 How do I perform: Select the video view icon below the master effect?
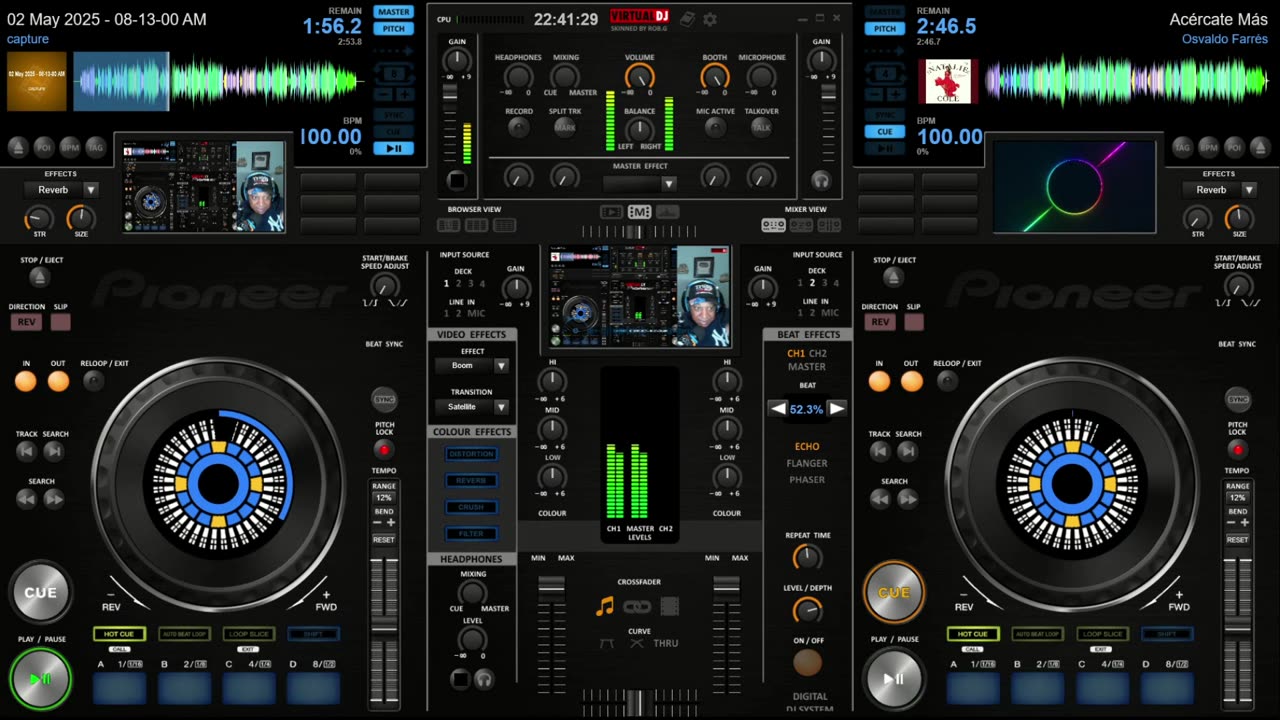click(611, 212)
